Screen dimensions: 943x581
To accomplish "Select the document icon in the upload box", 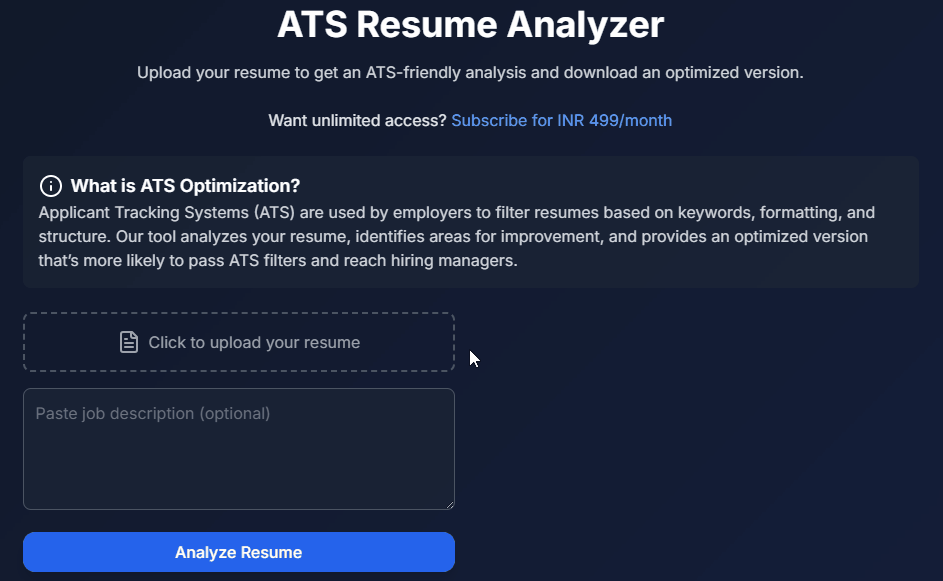I will click(128, 341).
